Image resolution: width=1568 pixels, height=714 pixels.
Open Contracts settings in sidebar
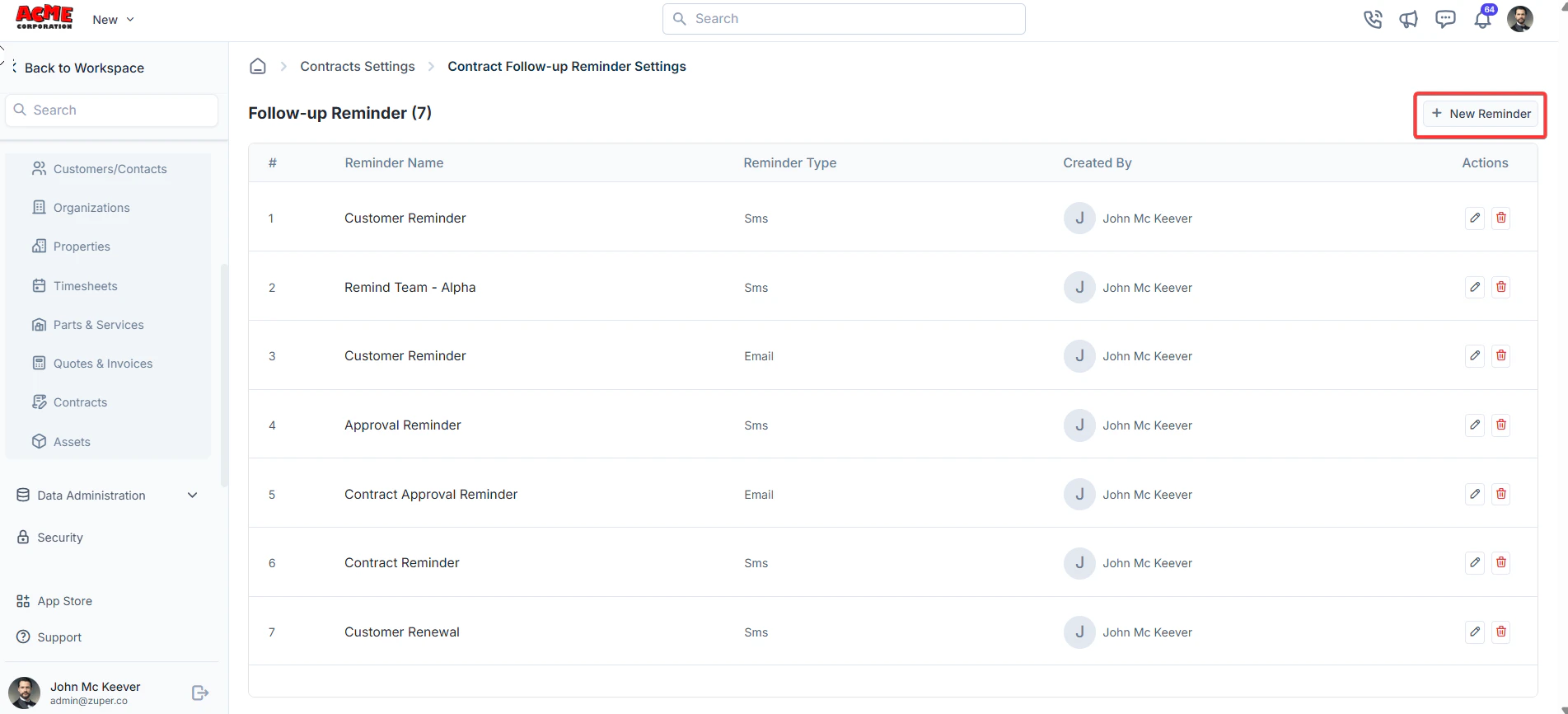[70, 402]
